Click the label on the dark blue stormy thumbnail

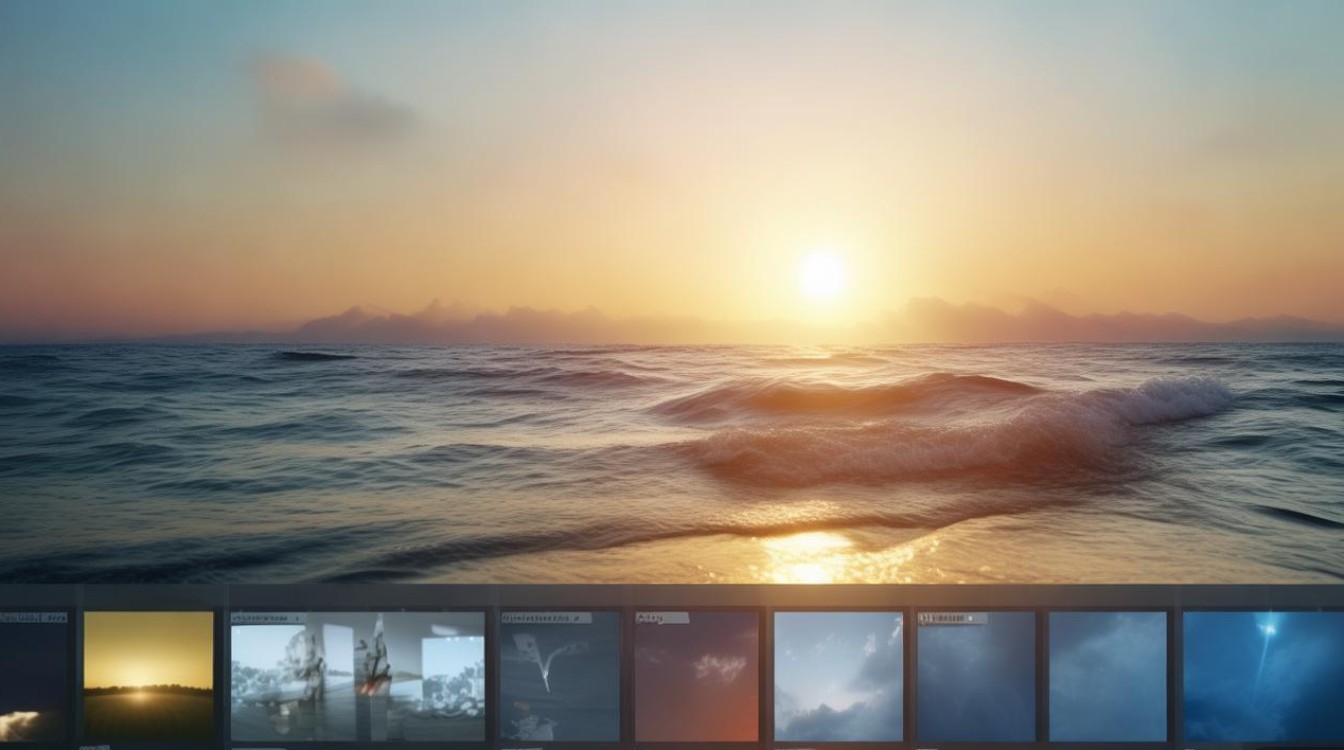[952, 618]
